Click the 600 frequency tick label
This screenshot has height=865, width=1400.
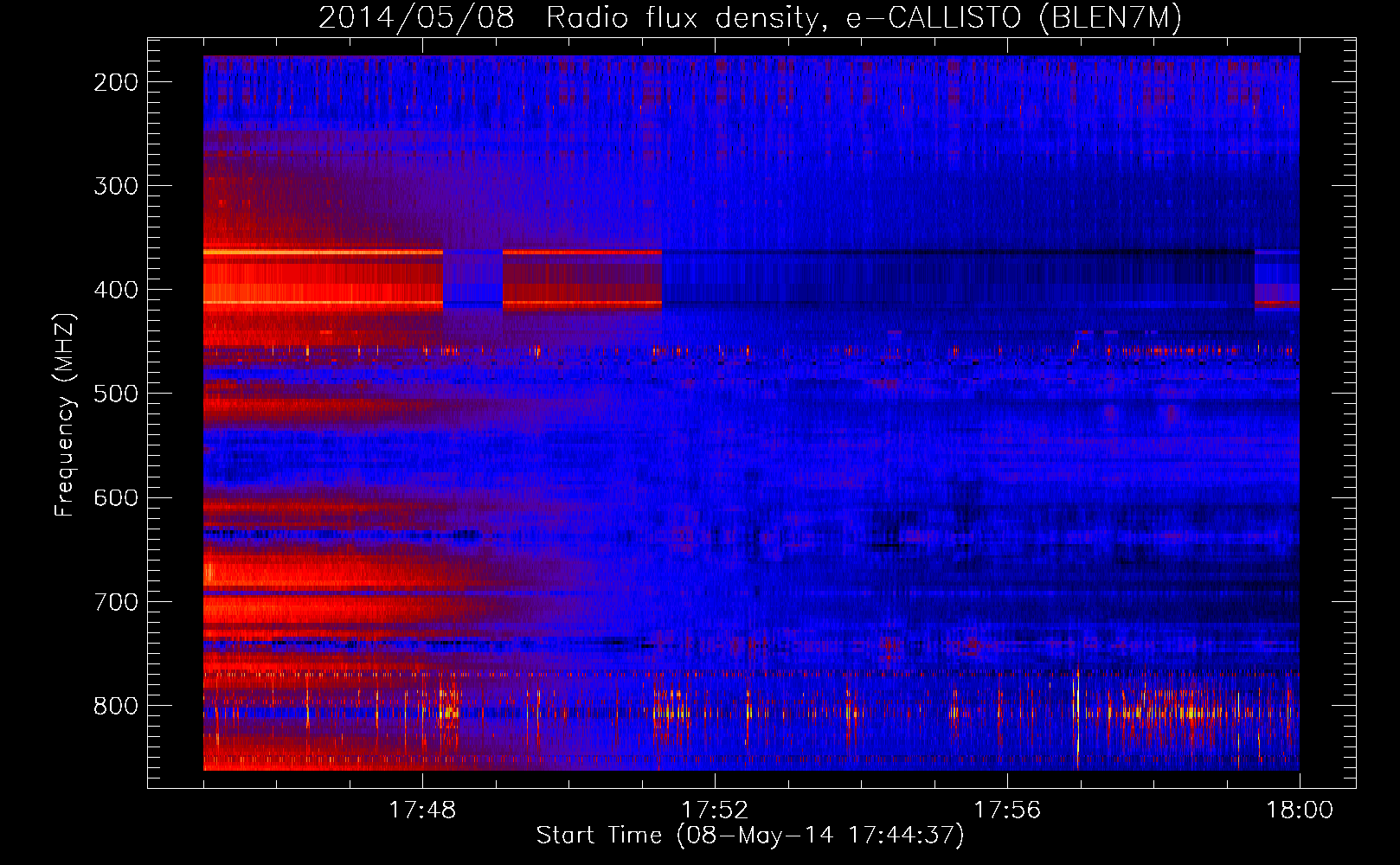pyautogui.click(x=116, y=497)
